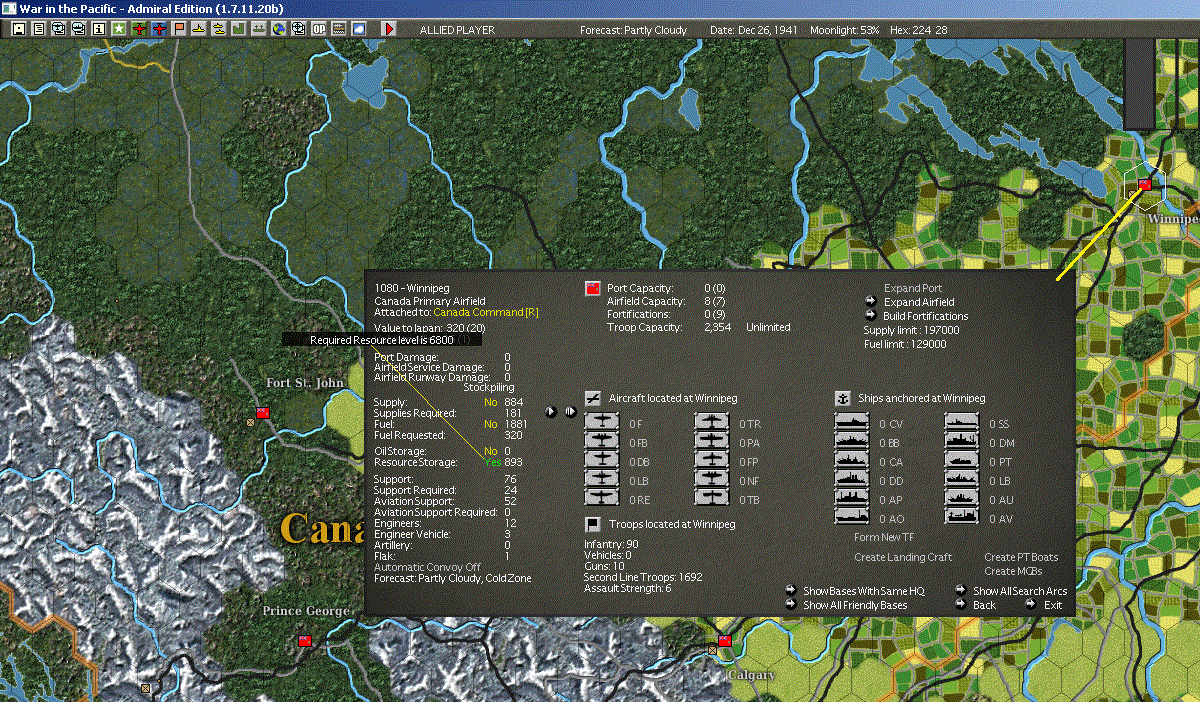Image resolution: width=1200 pixels, height=702 pixels.
Task: Click the globe toolbar icon
Action: click(x=278, y=29)
